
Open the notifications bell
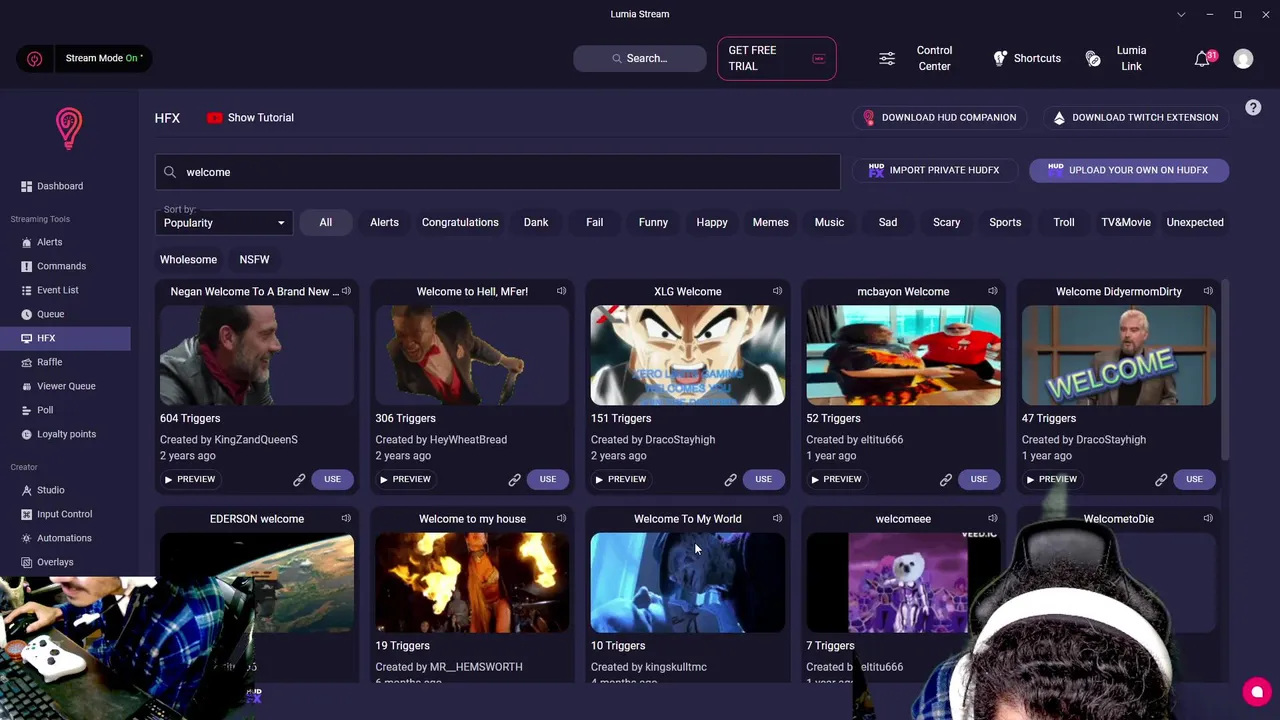tap(1202, 59)
